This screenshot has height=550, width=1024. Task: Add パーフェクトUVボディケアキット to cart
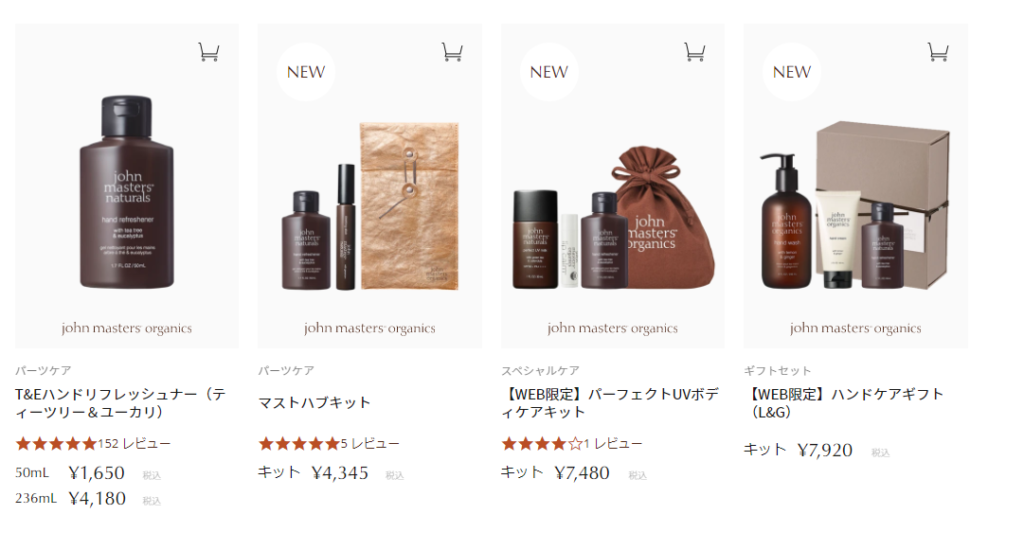pos(695,52)
